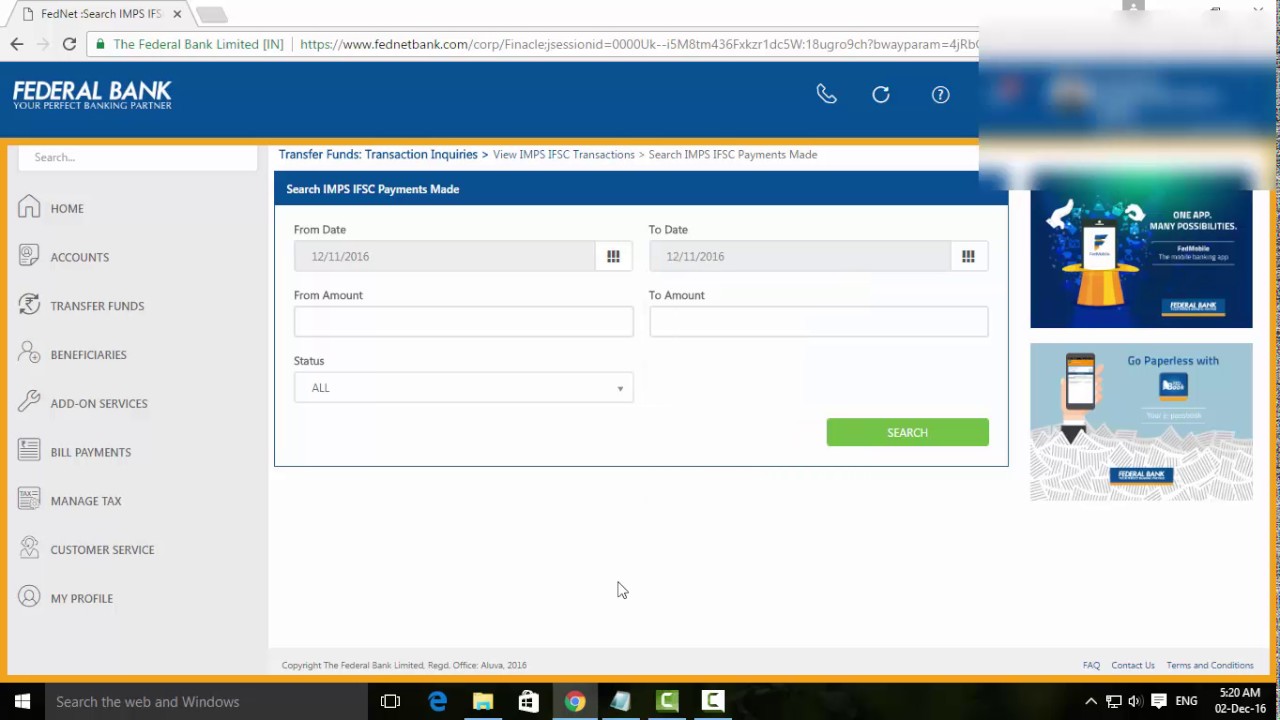Viewport: 1280px width, 720px height.
Task: Follow the Transfer Funds: Transaction Inquiries breadcrumb
Action: point(378,154)
